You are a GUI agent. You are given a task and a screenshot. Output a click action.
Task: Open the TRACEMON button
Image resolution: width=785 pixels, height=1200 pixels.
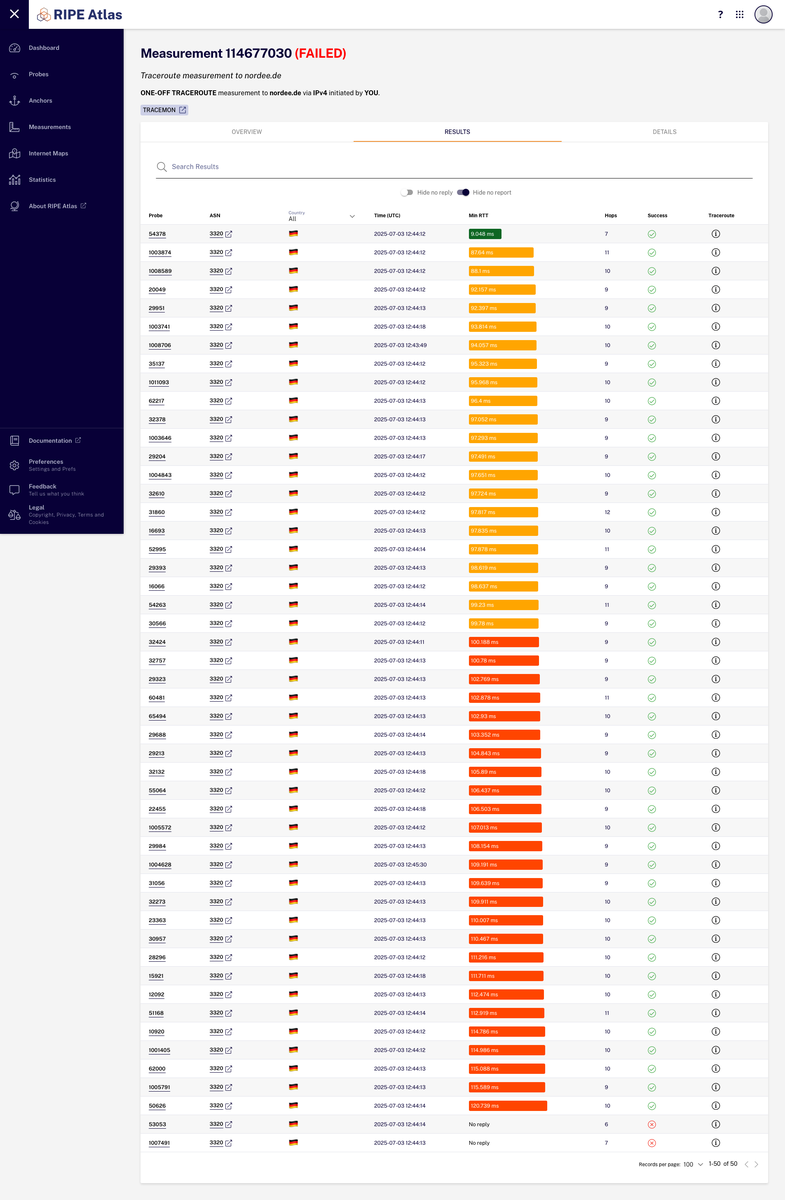(164, 110)
